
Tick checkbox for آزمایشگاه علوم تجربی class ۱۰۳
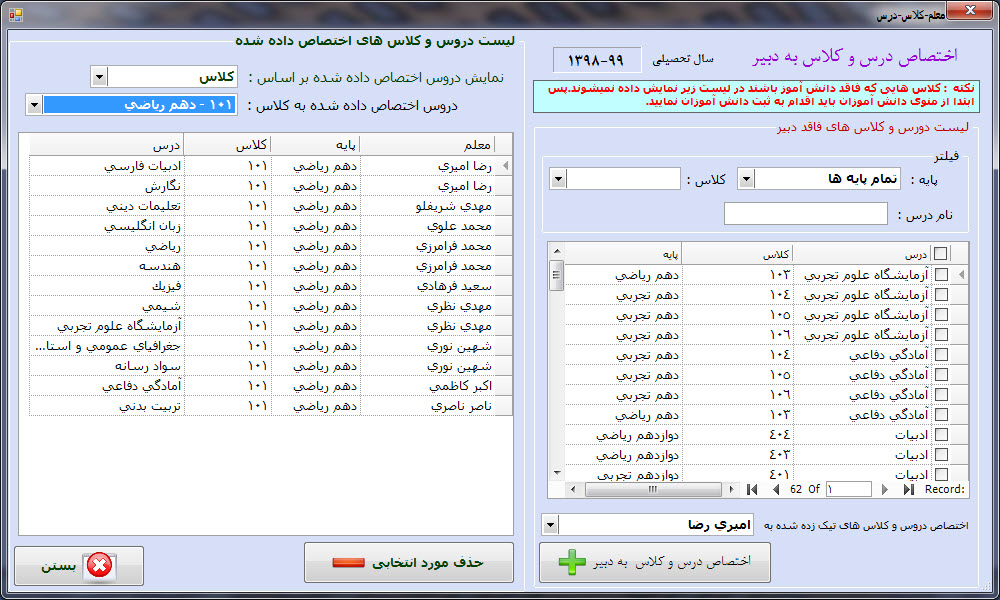941,275
